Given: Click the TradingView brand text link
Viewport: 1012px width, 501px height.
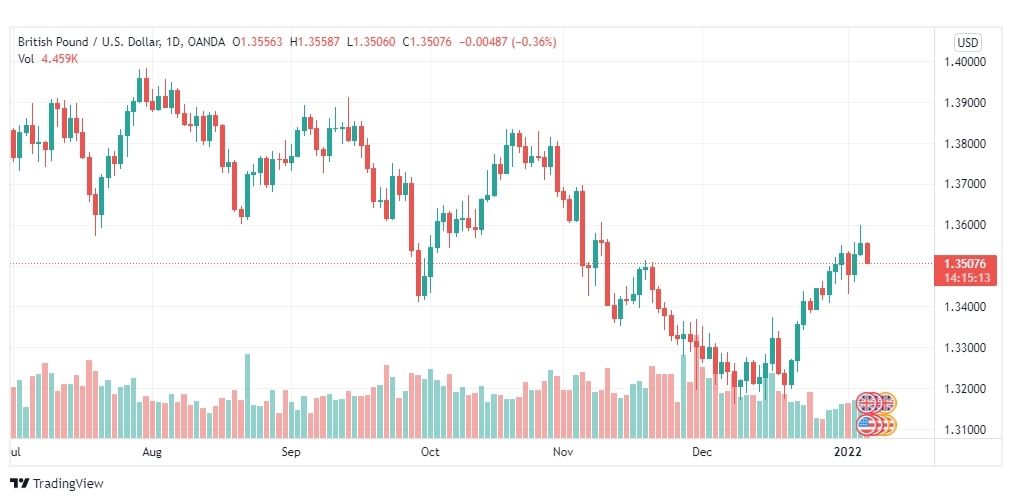Looking at the screenshot, I should point(68,484).
